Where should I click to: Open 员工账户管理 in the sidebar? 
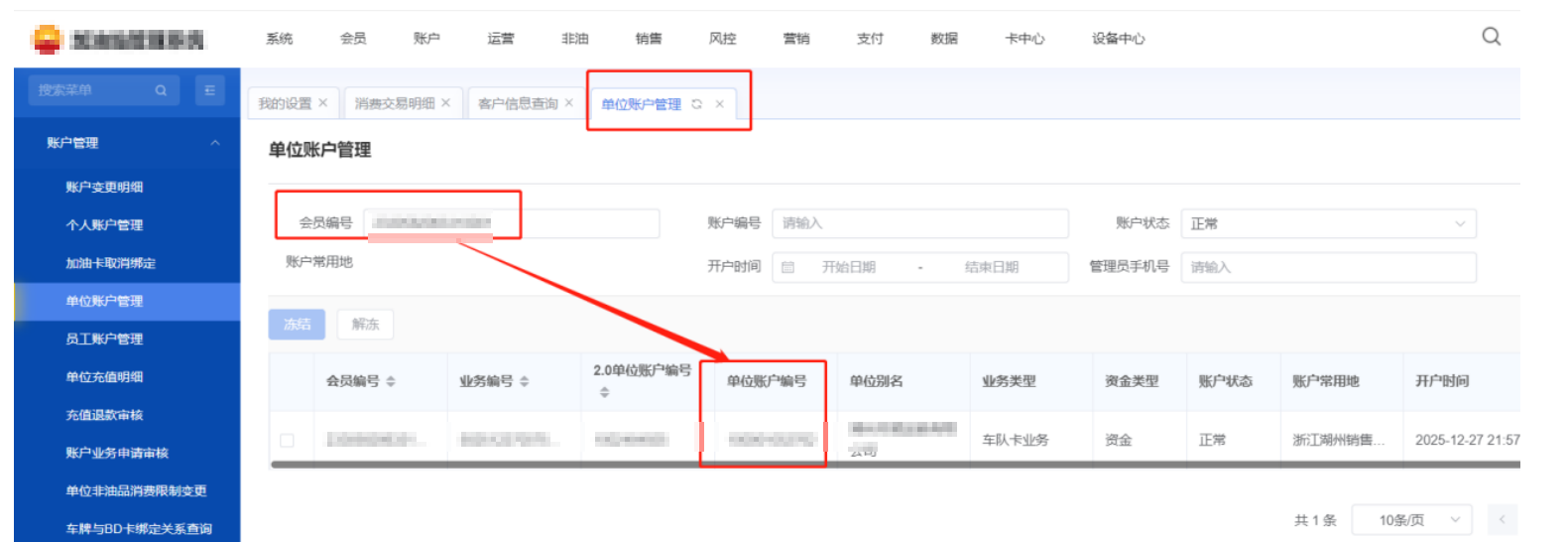coord(104,339)
